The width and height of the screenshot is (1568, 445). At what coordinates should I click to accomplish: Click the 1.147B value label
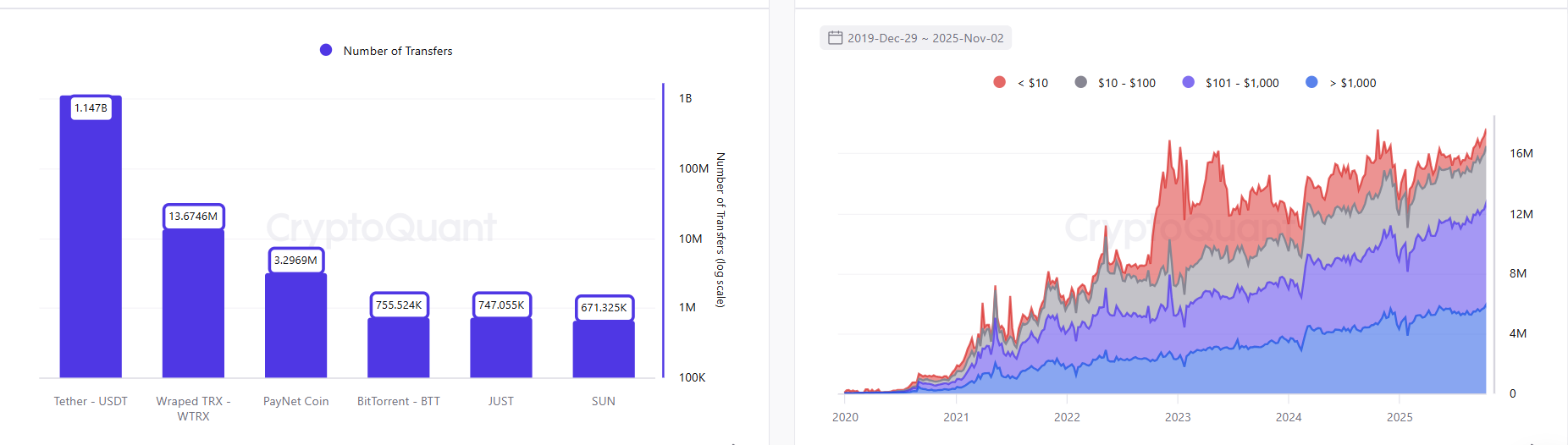[x=91, y=108]
